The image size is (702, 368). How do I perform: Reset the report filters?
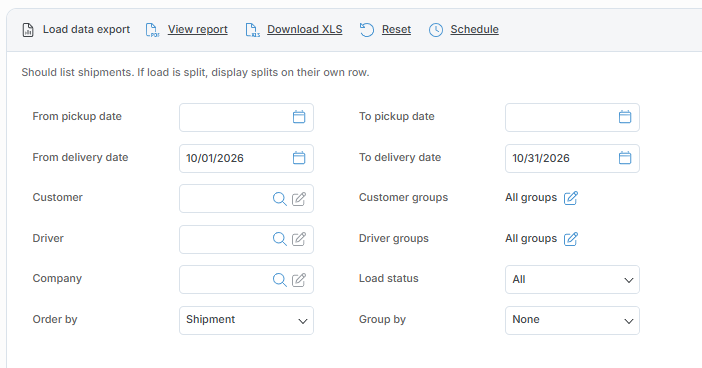click(396, 30)
